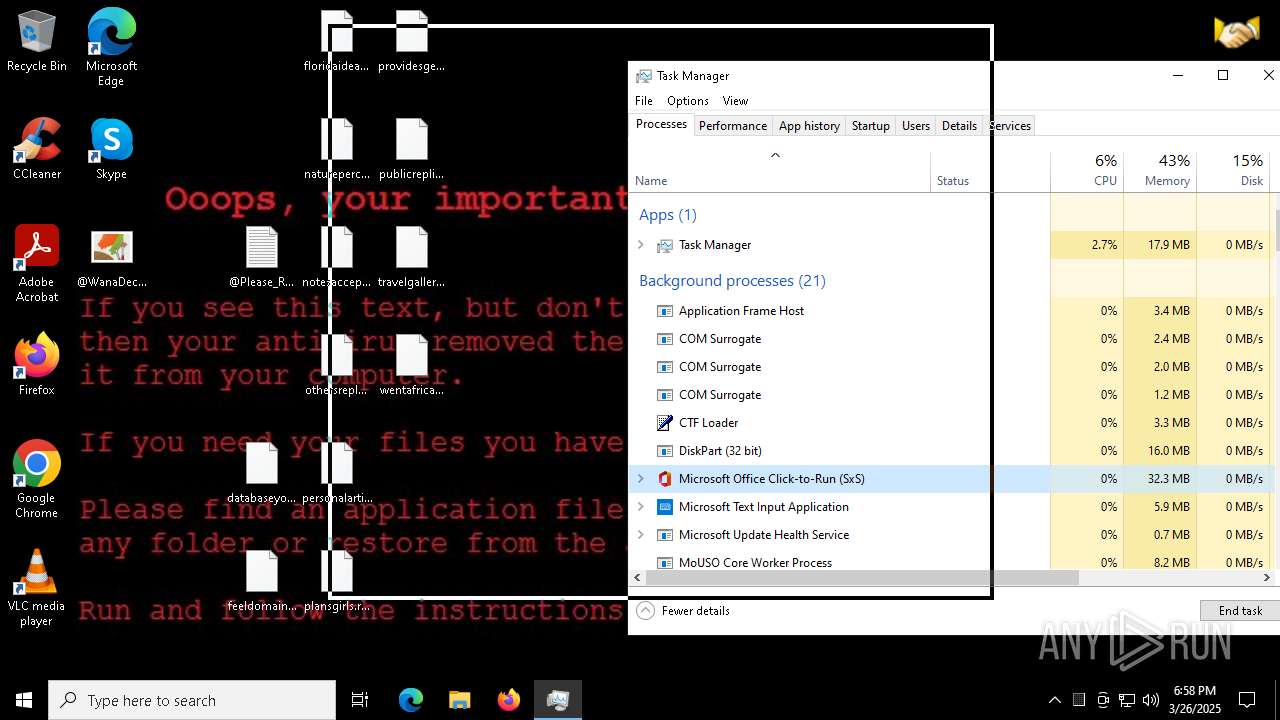1280x720 pixels.
Task: Expand Microsoft Office Click-to-Run (SxS) row
Action: (641, 479)
